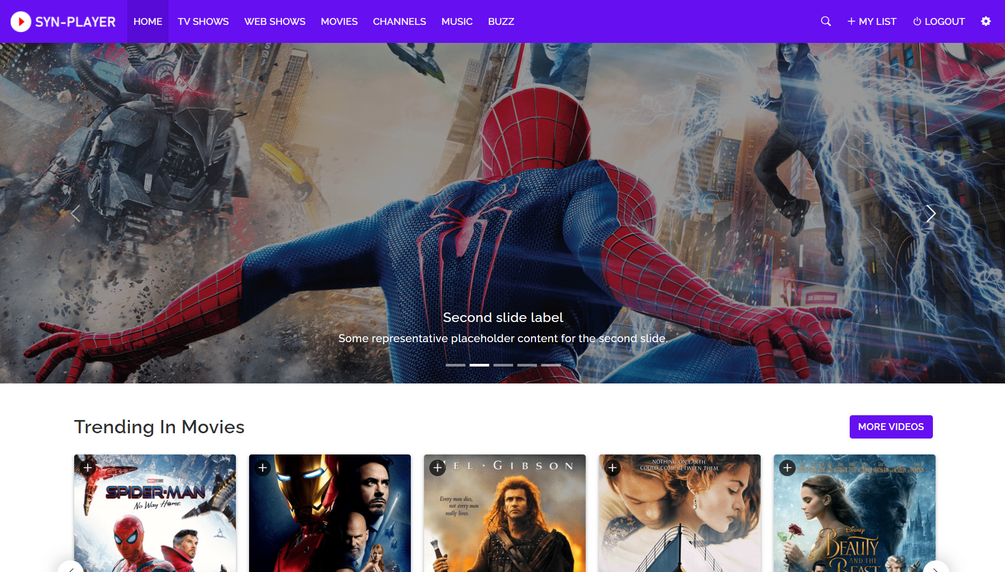Add the Mel Gibson movie to list
The image size is (1005, 572).
coord(437,467)
